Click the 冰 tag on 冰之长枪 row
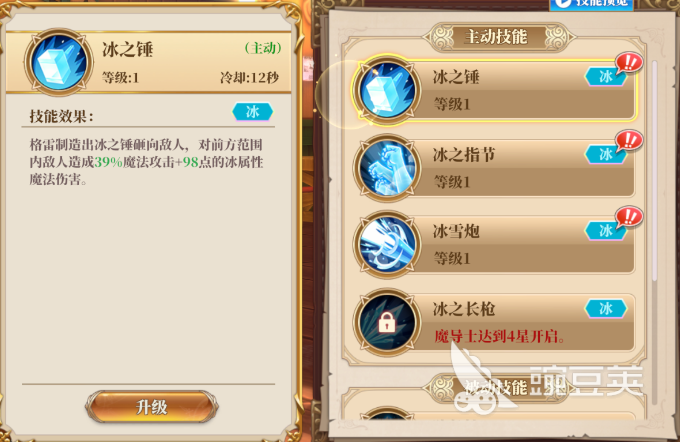The height and width of the screenshot is (442, 680). pos(605,308)
